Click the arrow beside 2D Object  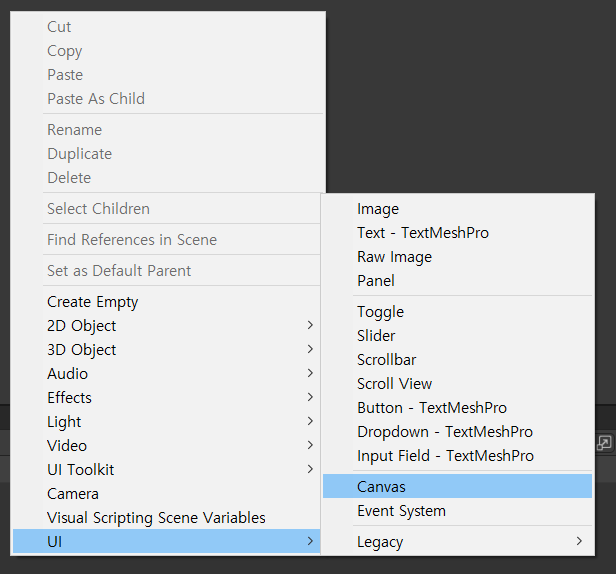(x=310, y=325)
